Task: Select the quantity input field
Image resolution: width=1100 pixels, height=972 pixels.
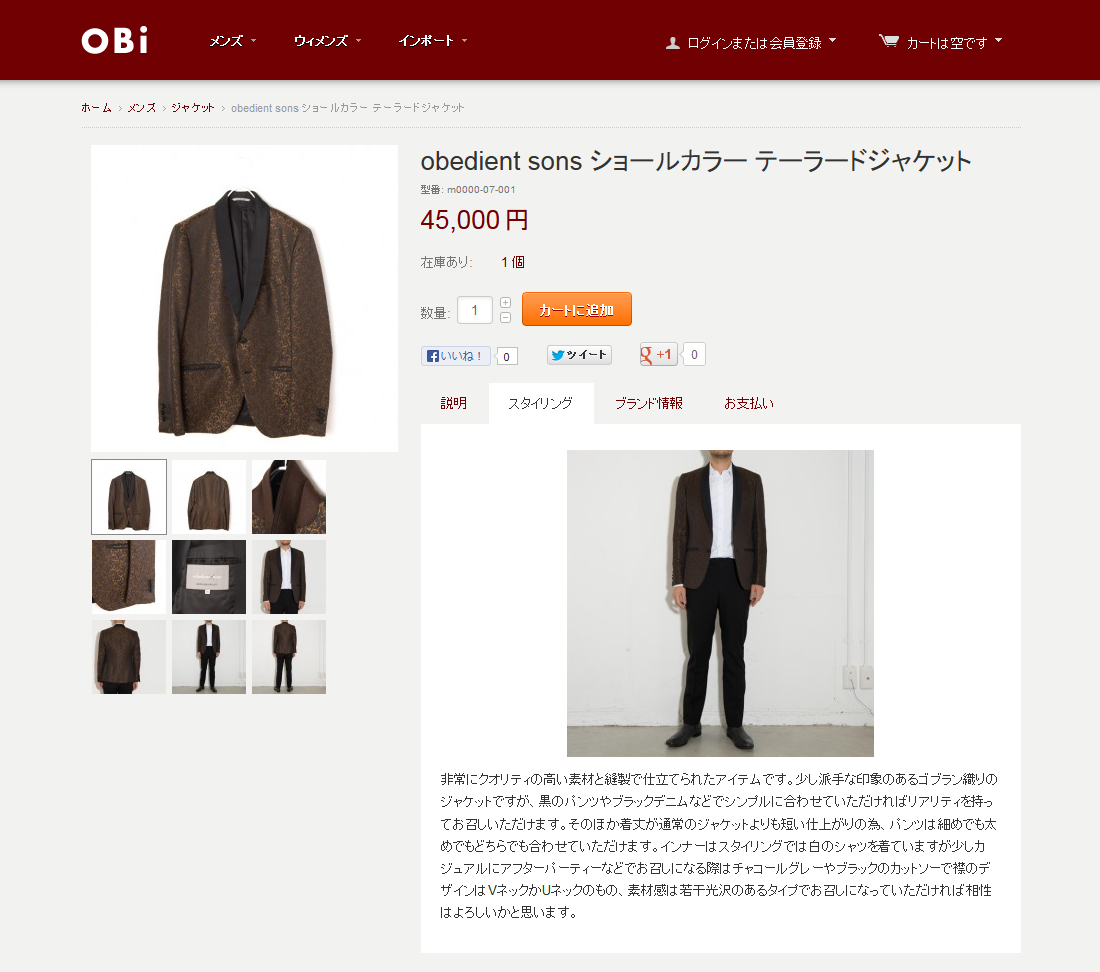Action: coord(475,310)
